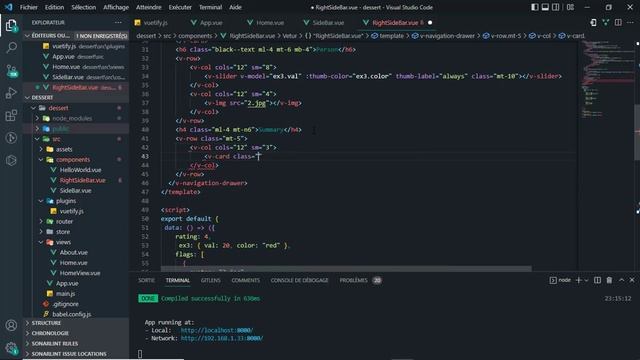Screen dimensions: 640x360
Task: Add a new terminal with the plus icon
Action: [578, 280]
